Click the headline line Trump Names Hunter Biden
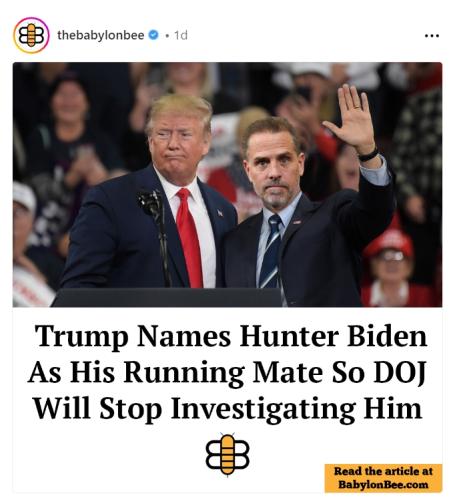This screenshot has width=455, height=500. point(231,336)
